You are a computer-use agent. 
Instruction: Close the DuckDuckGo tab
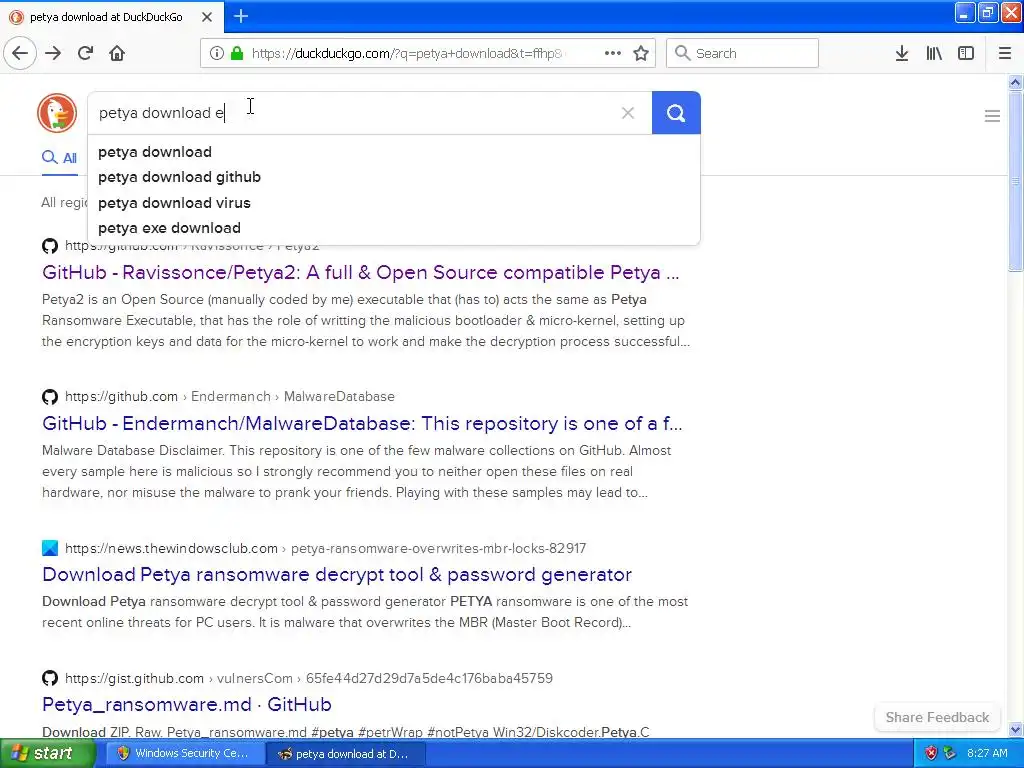(x=206, y=17)
